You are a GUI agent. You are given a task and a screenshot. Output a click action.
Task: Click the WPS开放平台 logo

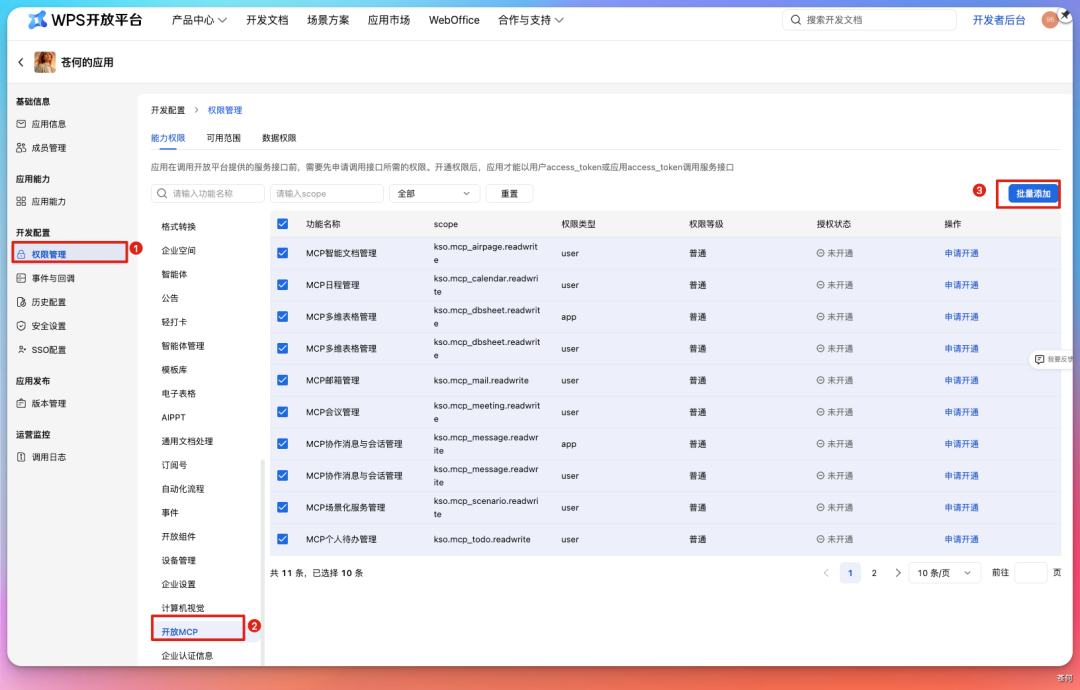(85, 20)
